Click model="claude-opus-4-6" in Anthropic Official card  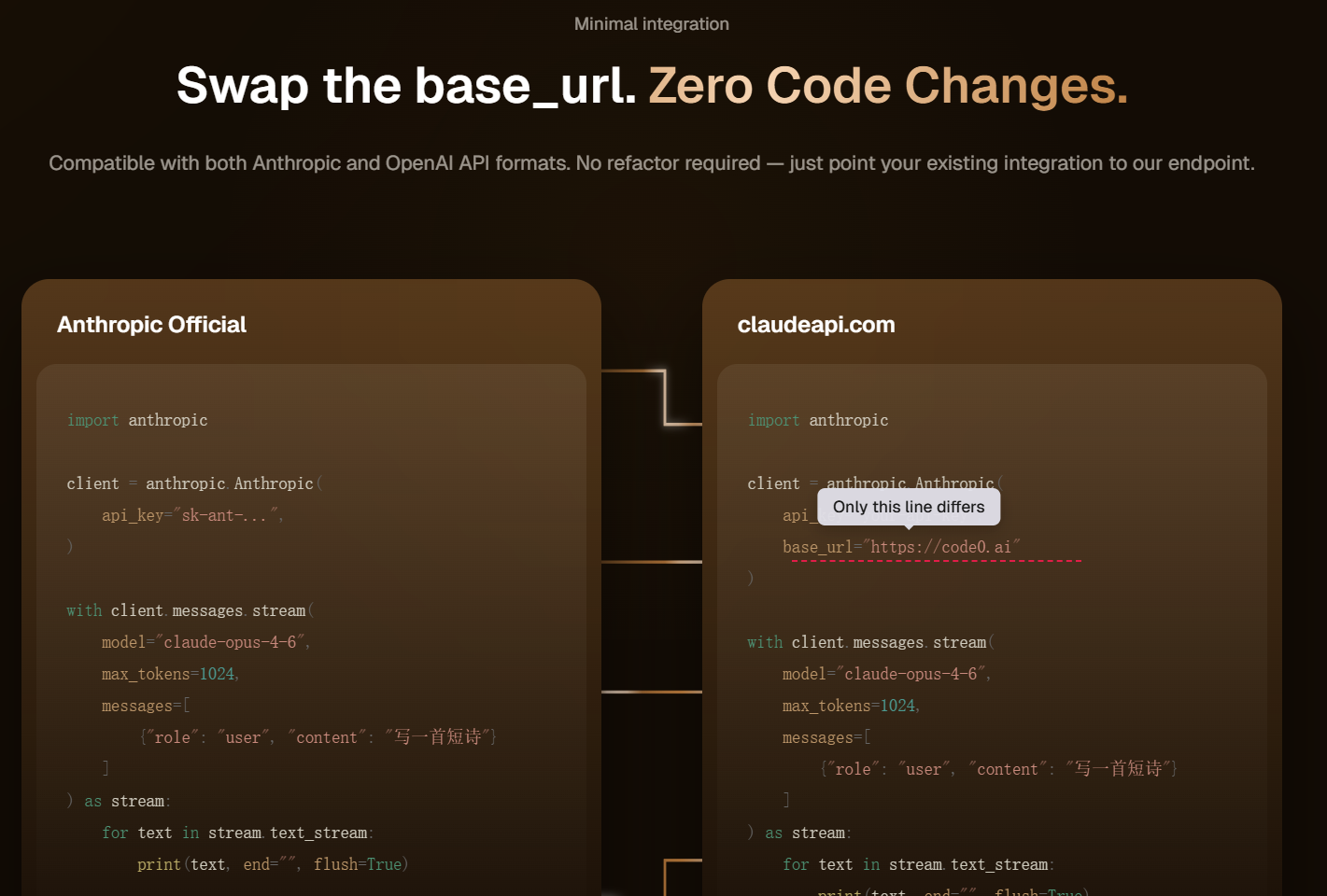[x=205, y=642]
